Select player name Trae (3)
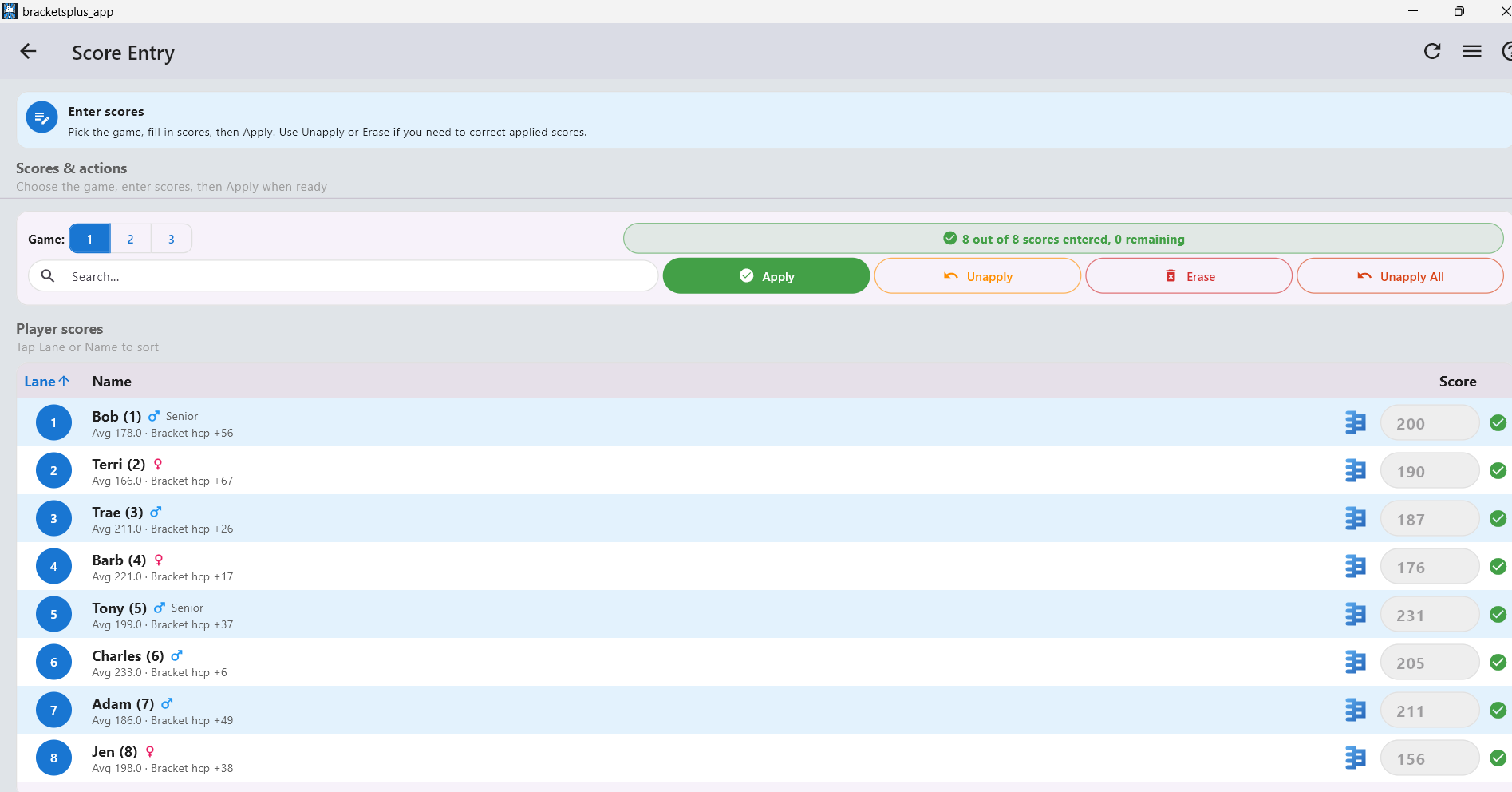1512x792 pixels. 117,512
